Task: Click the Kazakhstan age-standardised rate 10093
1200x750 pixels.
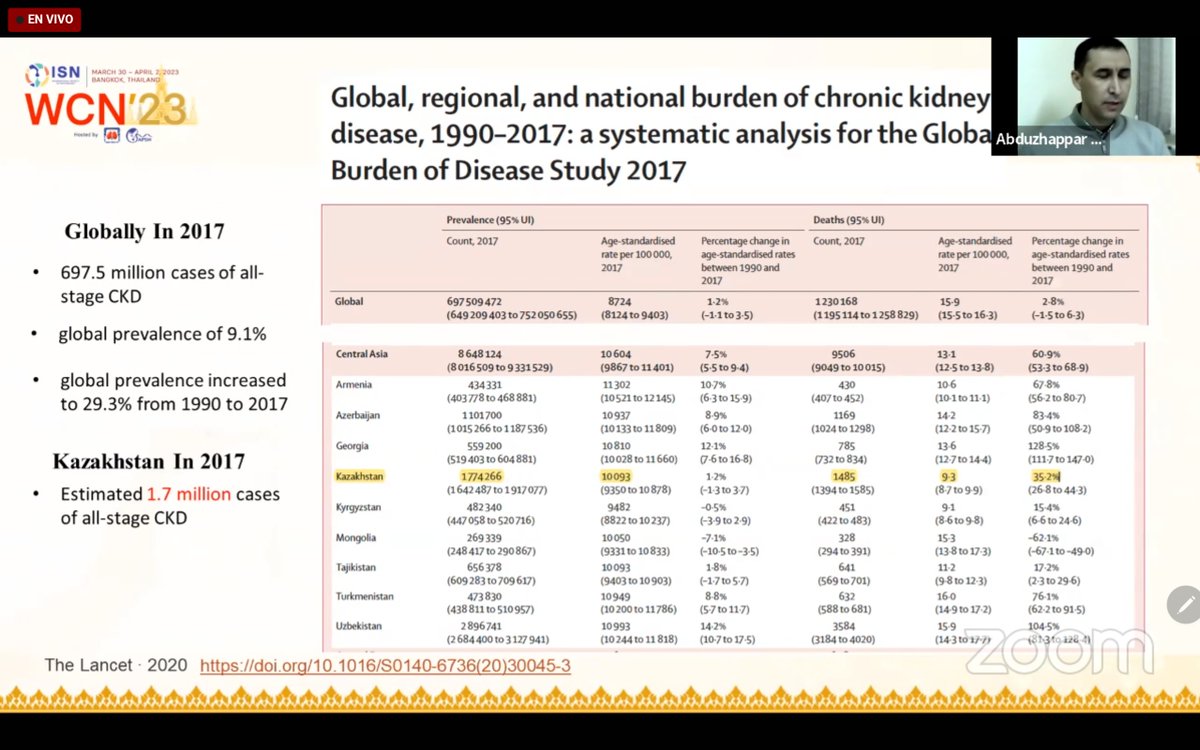Action: [x=615, y=477]
